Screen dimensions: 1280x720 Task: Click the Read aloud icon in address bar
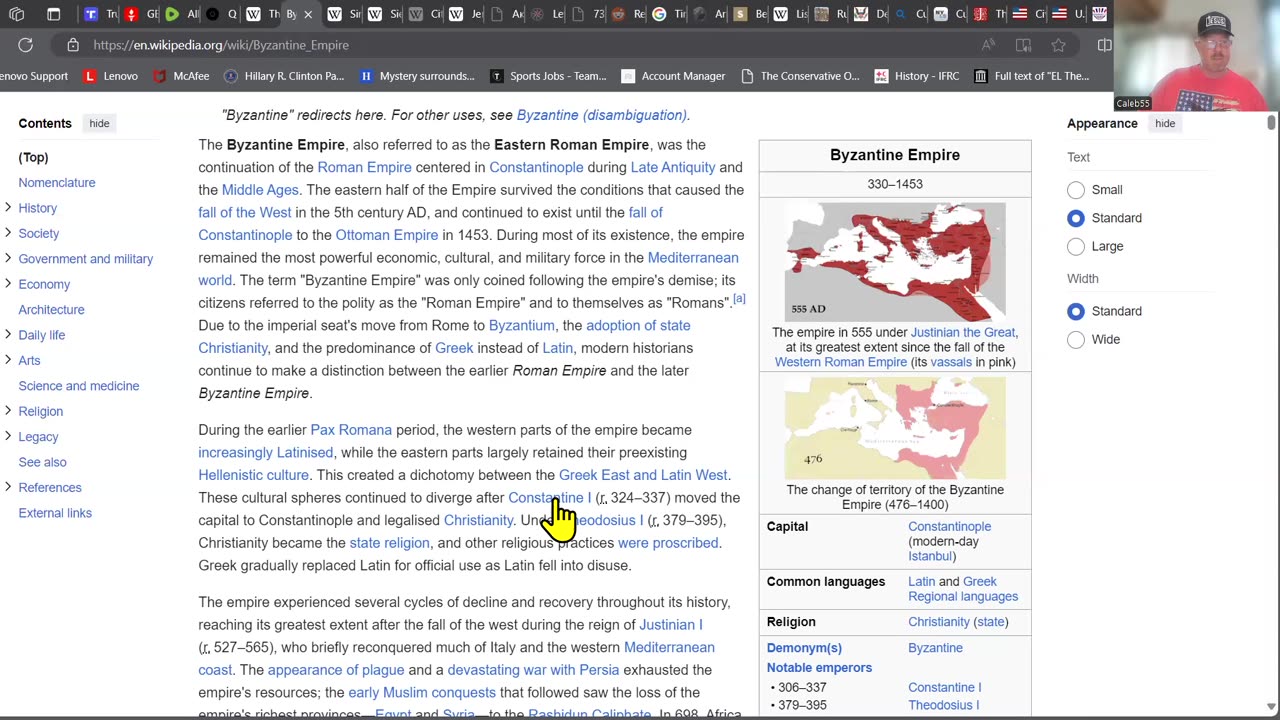(988, 45)
